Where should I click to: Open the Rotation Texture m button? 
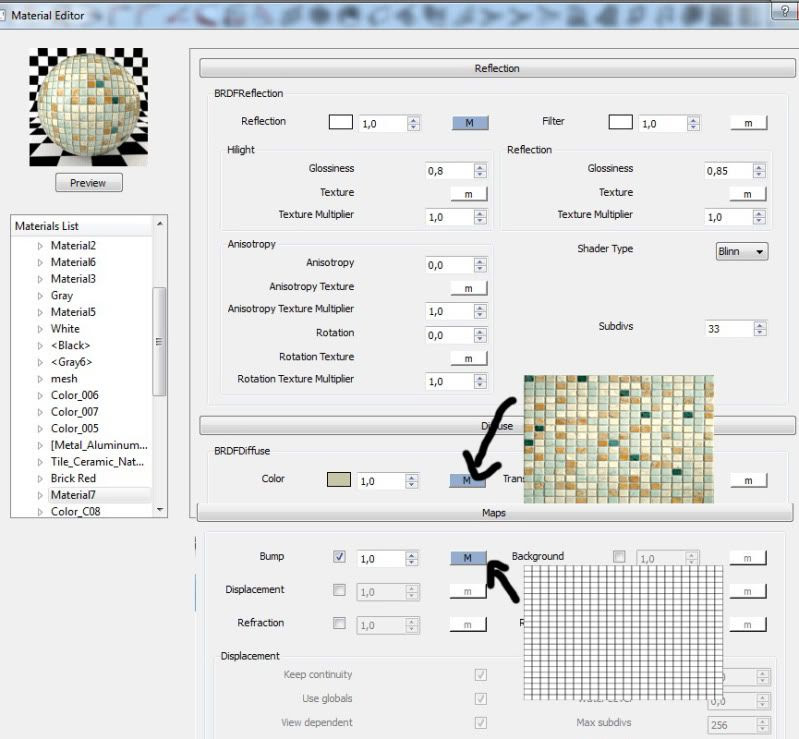[x=469, y=359]
